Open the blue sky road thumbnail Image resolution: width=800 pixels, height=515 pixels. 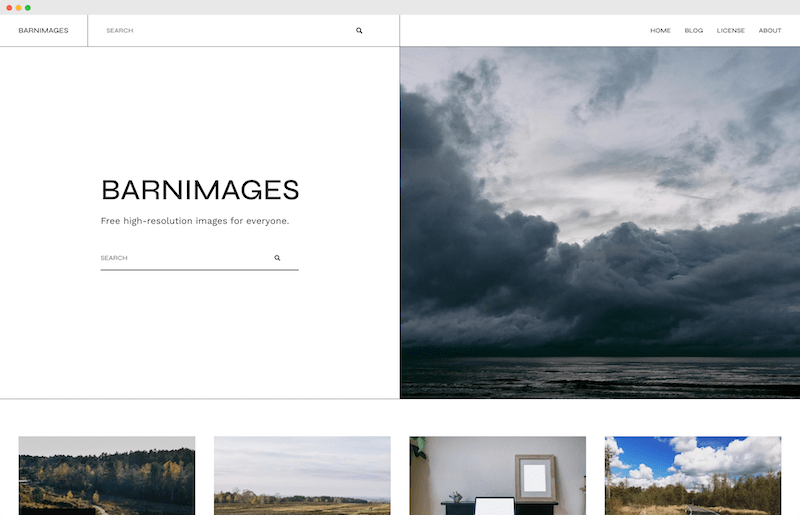click(x=692, y=475)
